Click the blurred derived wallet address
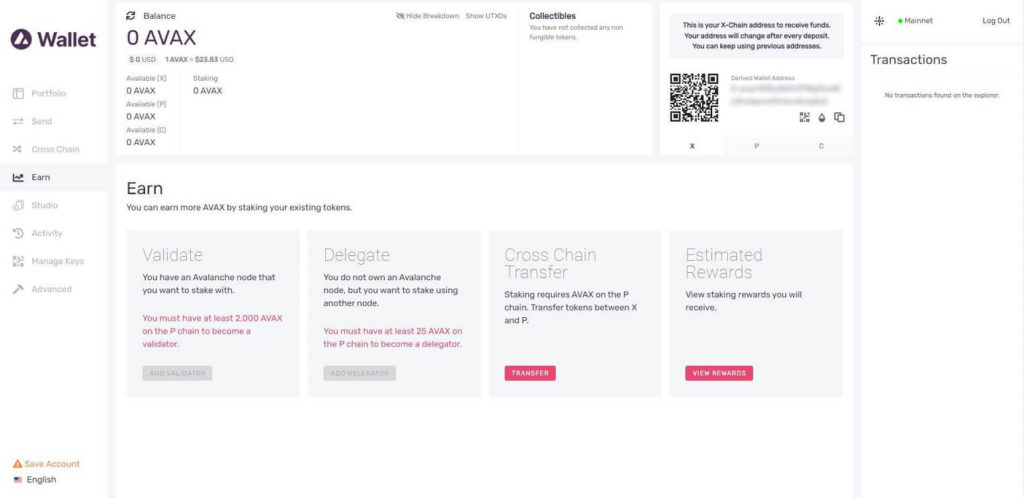This screenshot has height=498, width=1024. click(x=785, y=95)
